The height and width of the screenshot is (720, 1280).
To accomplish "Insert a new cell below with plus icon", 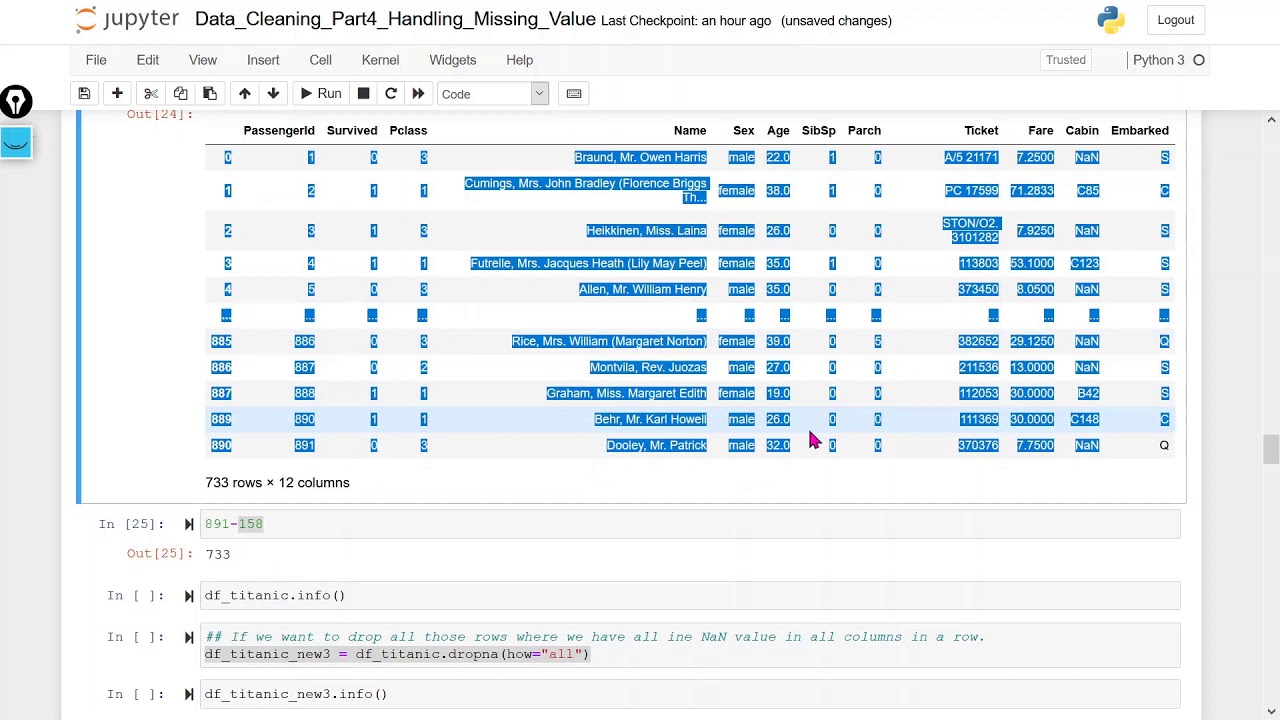I will tap(117, 94).
